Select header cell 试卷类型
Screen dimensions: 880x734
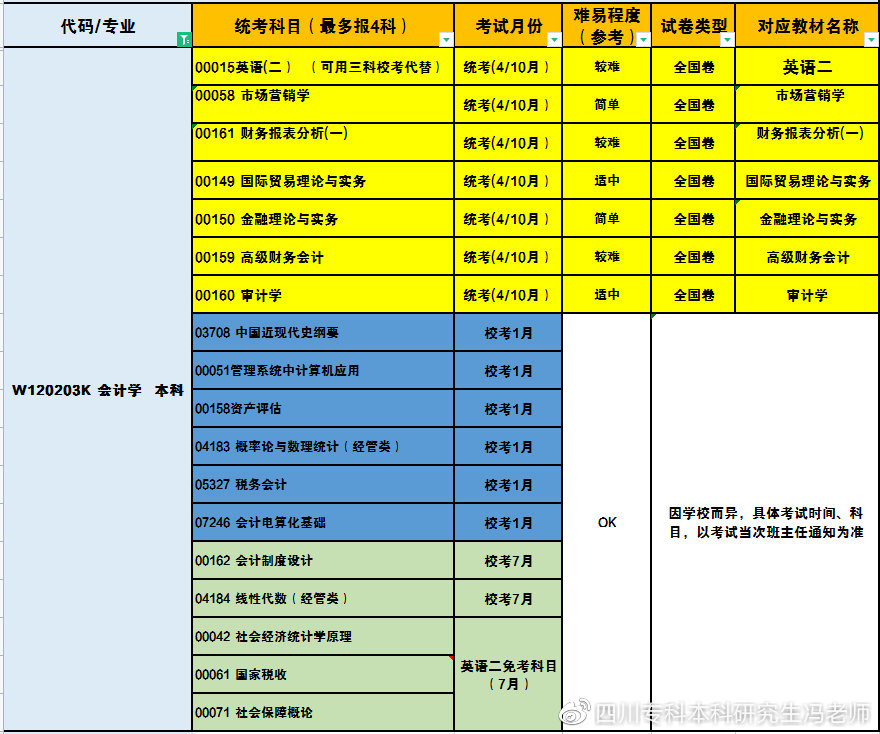pyautogui.click(x=693, y=25)
